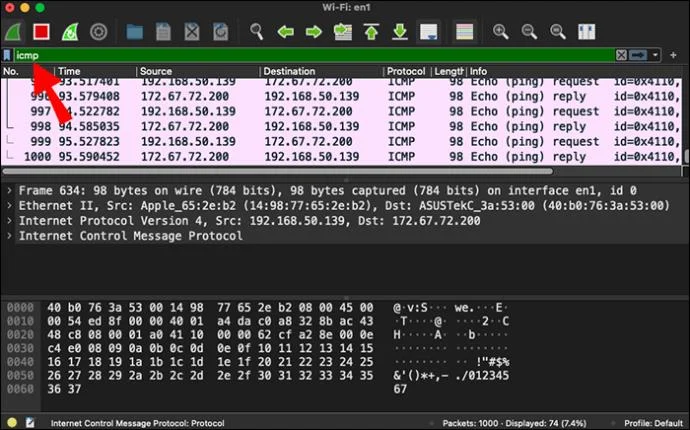Select the Internet Protocol Version 4 row text
The width and height of the screenshot is (690, 430).
click(x=250, y=221)
